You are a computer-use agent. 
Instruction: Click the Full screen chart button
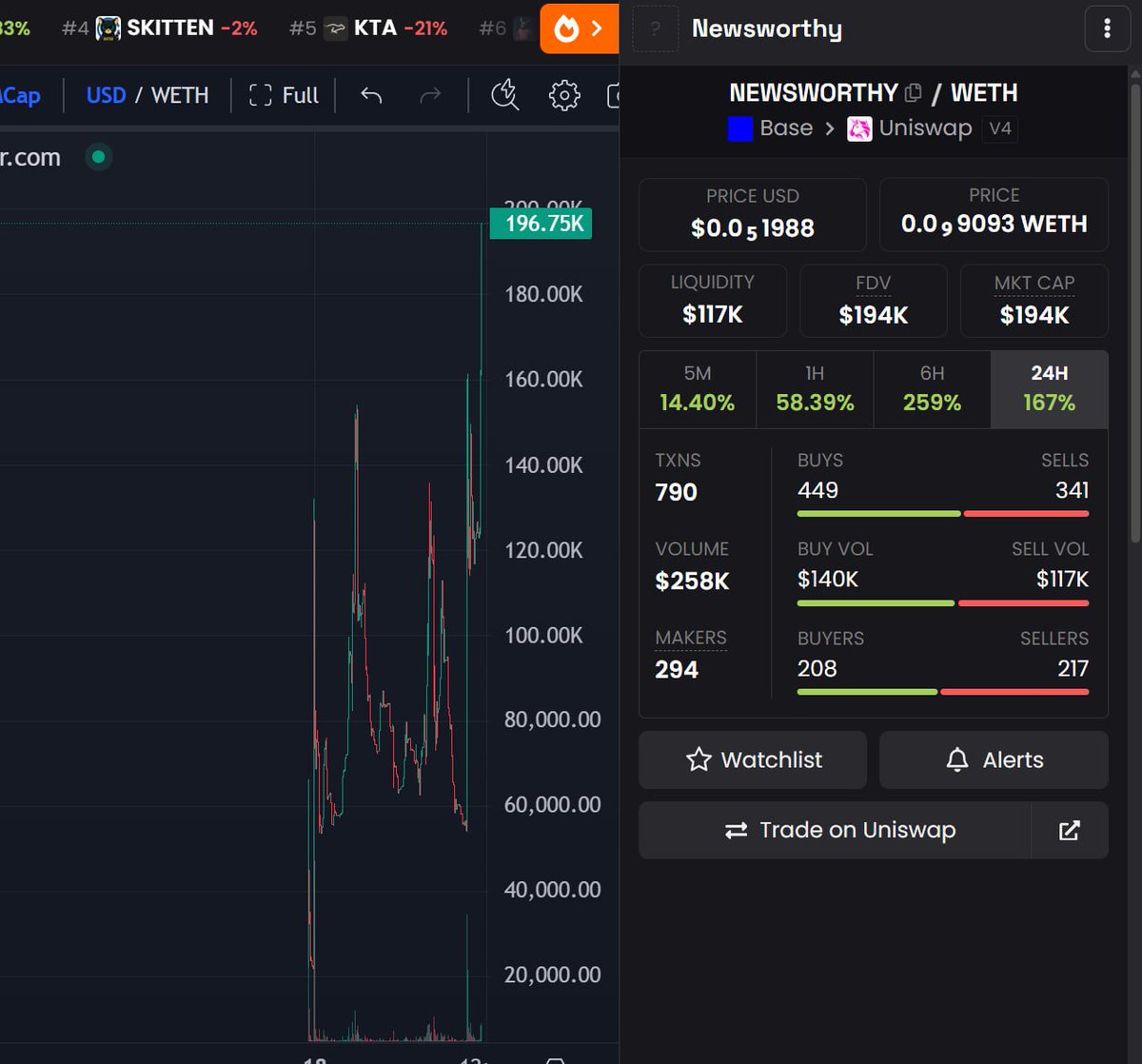pos(284,95)
